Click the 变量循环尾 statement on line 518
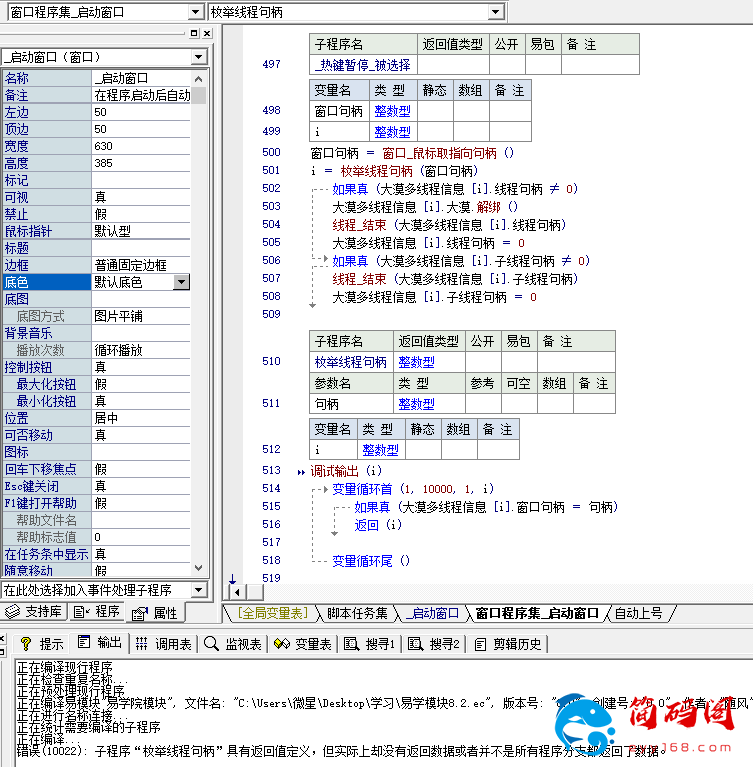This screenshot has width=753, height=767. point(371,561)
